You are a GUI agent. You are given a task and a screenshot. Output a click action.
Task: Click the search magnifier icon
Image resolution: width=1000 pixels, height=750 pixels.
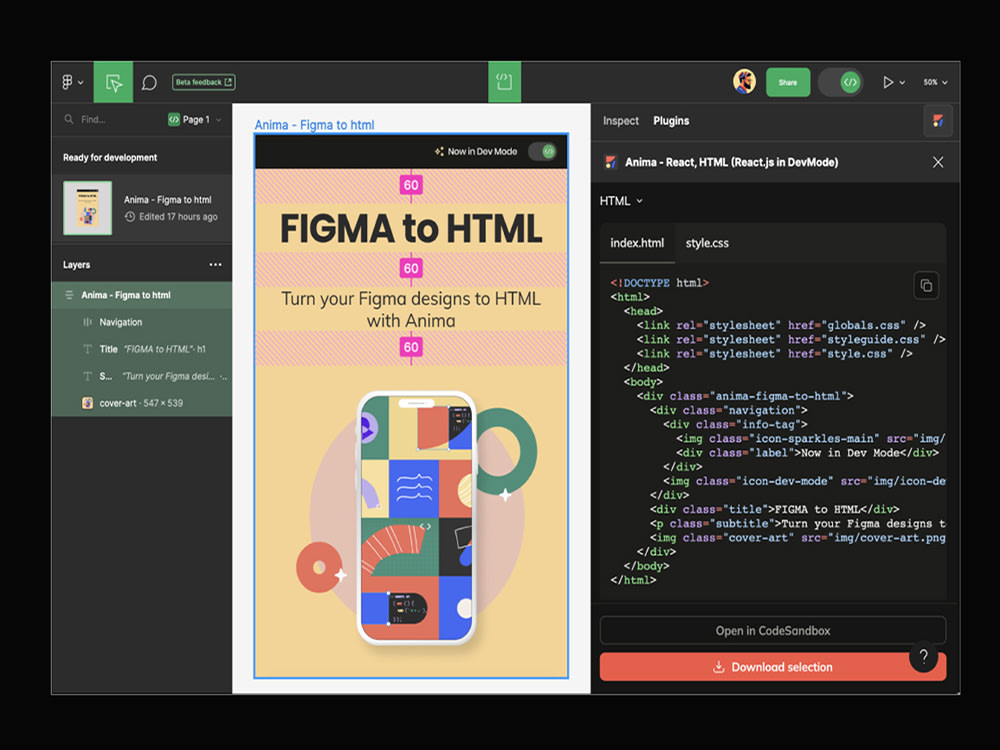coord(69,119)
